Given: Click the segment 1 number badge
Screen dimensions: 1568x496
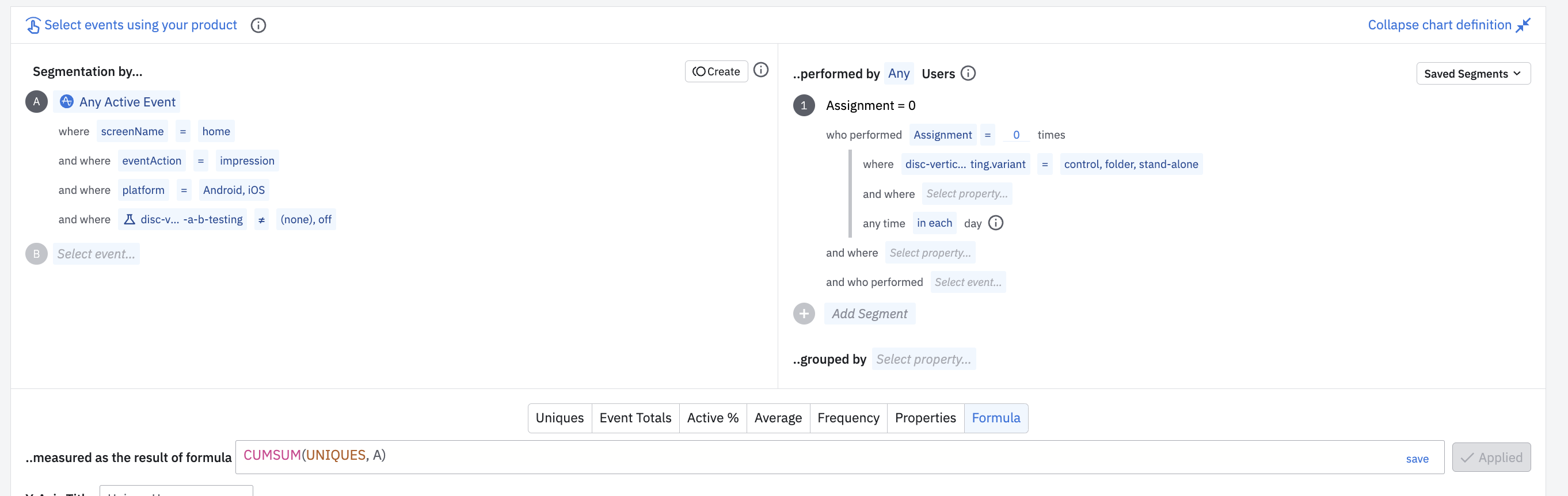Looking at the screenshot, I should [804, 106].
